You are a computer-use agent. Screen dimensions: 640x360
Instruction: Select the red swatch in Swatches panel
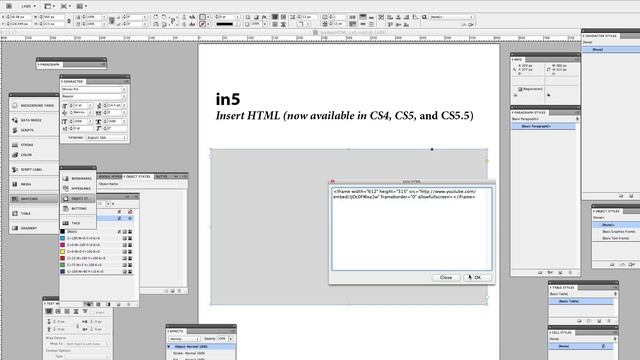click(97, 258)
